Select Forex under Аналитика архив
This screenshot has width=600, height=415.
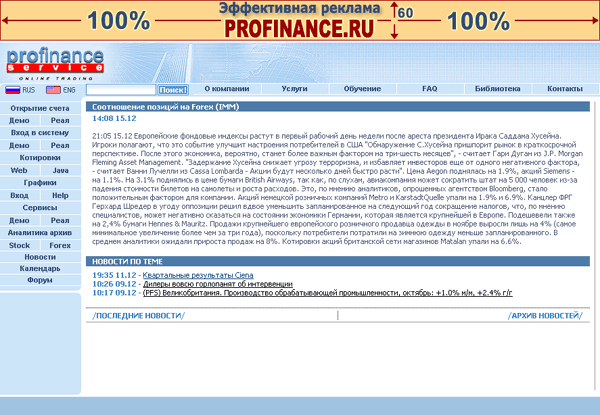point(60,244)
